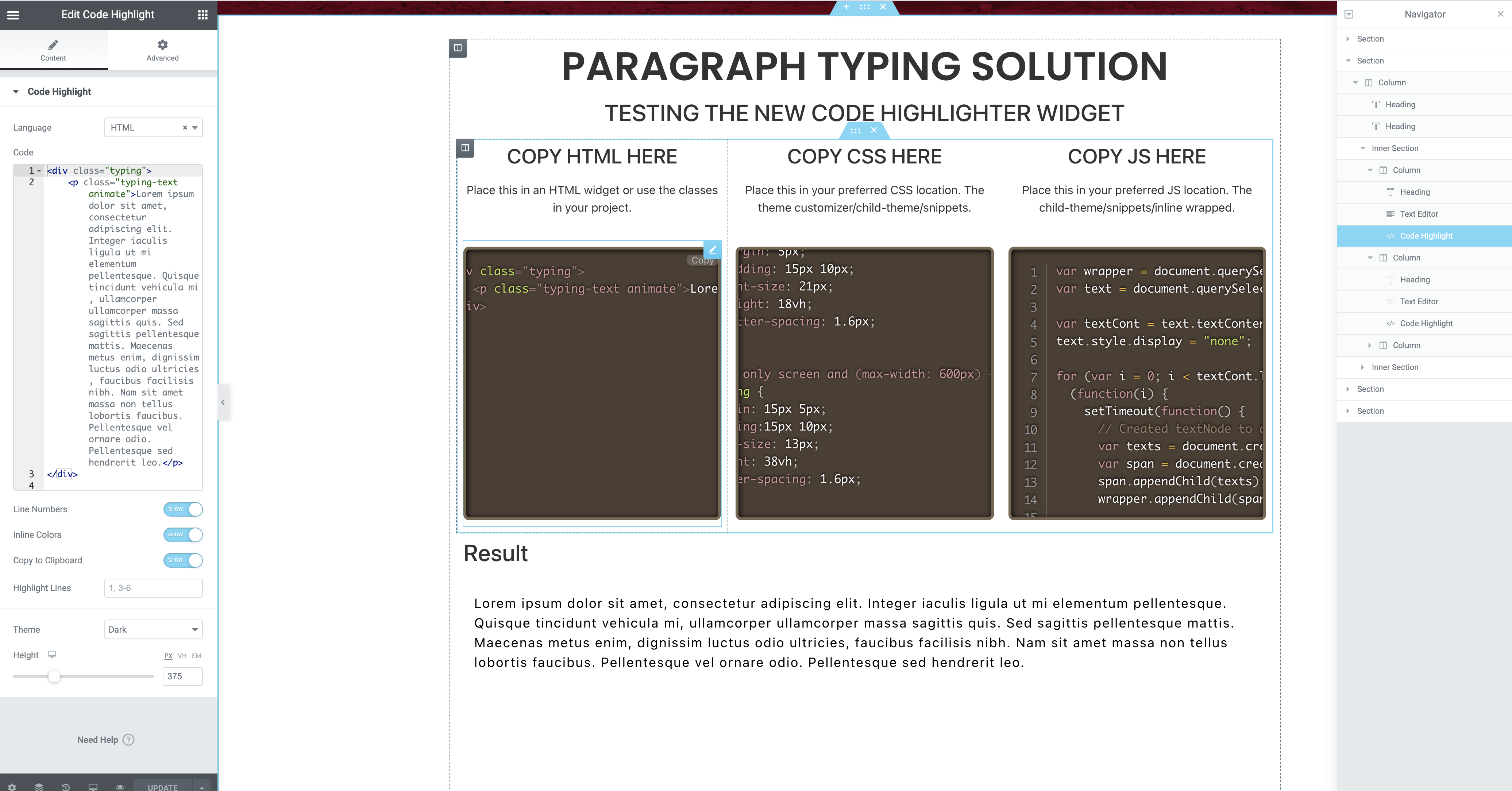
Task: Open the widget panel grid icon
Action: coord(203,15)
